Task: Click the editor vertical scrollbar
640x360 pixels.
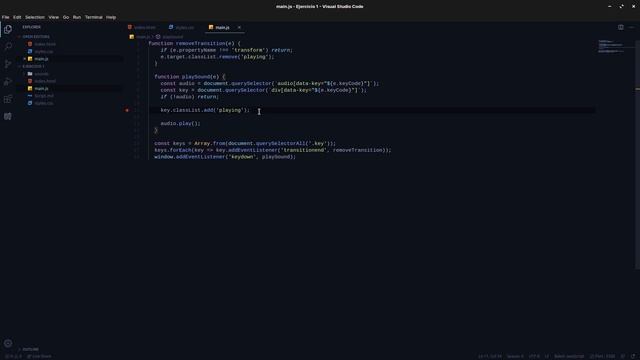Action: 638,155
